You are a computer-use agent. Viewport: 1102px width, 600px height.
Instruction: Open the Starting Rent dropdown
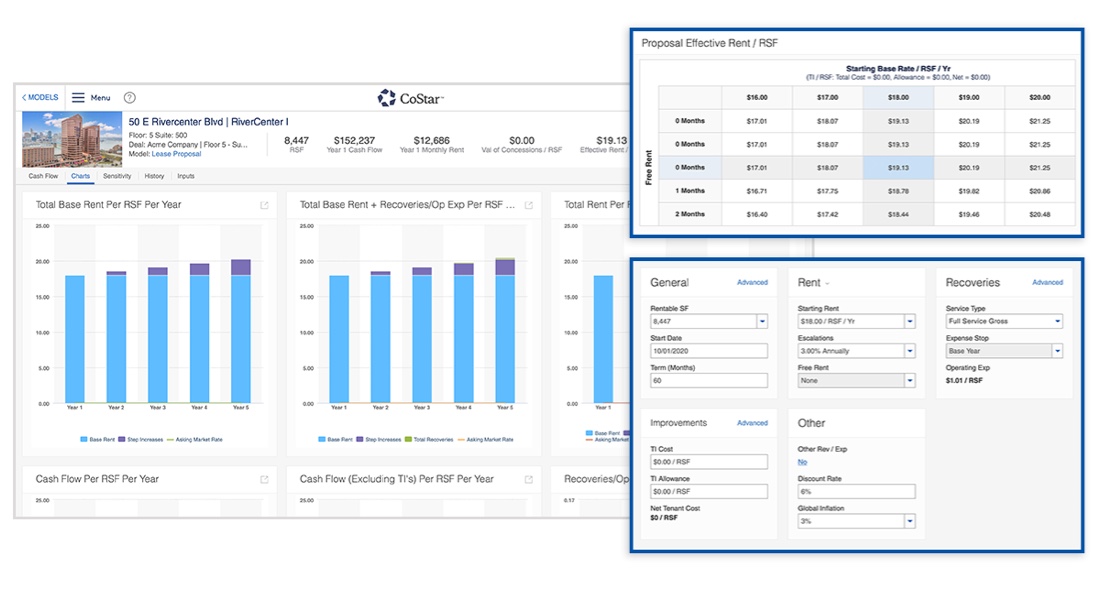click(x=909, y=322)
